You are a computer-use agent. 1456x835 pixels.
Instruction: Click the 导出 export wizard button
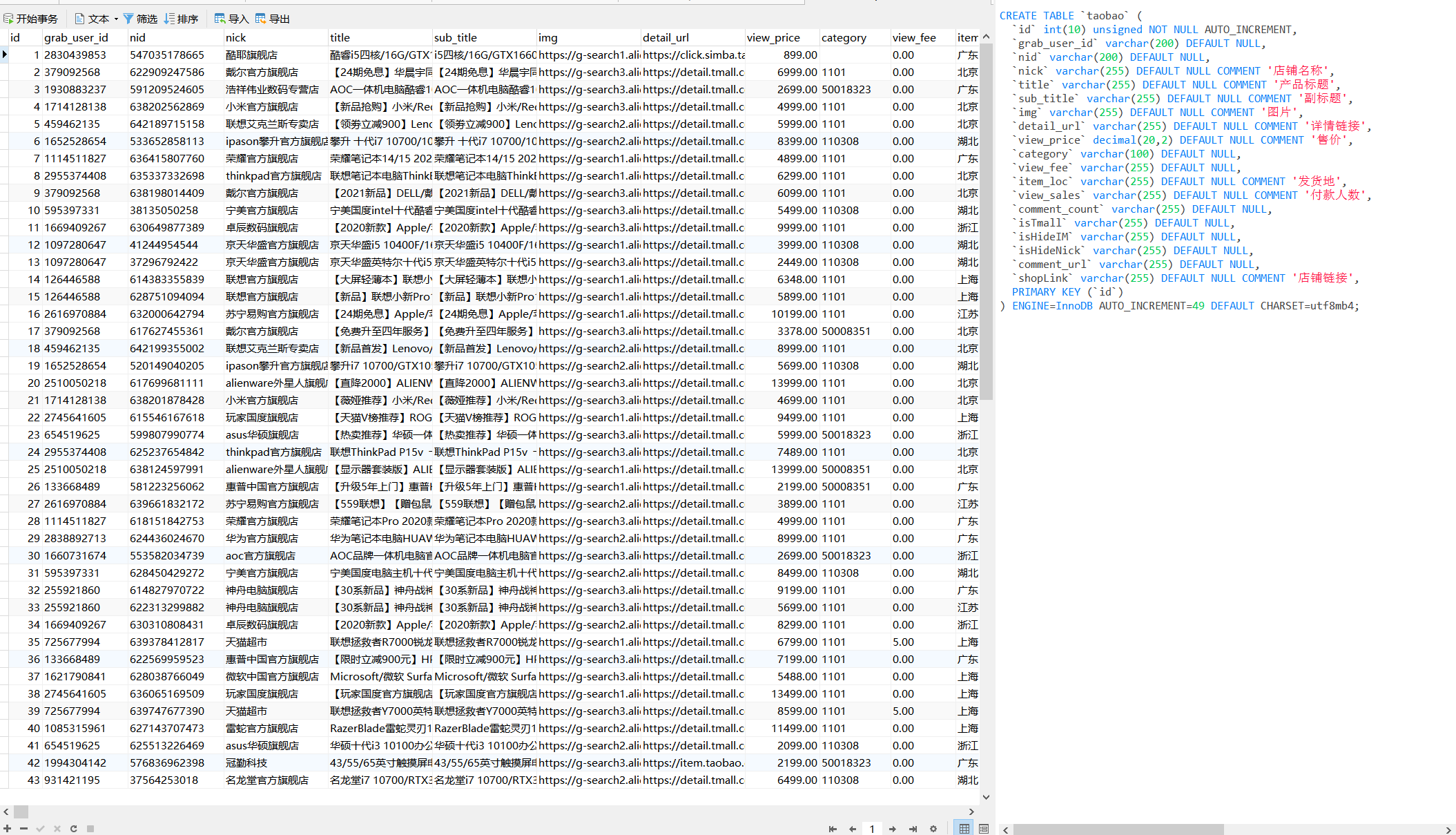click(x=273, y=19)
